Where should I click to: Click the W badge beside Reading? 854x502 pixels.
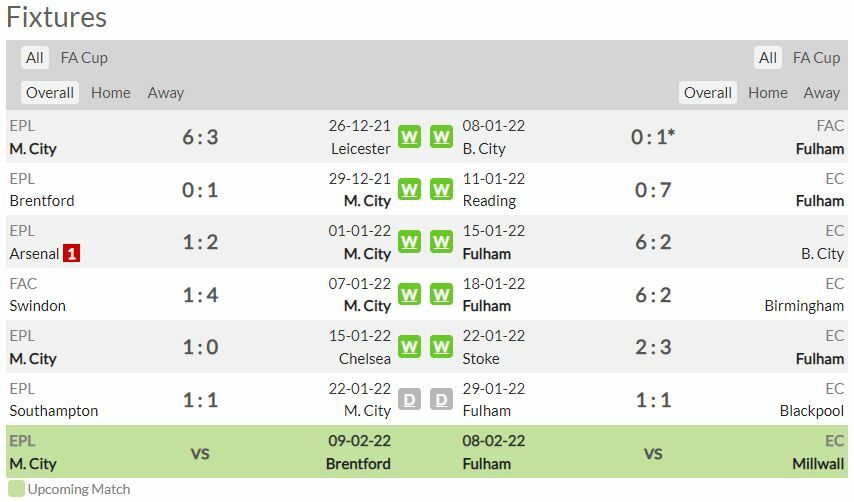pyautogui.click(x=441, y=190)
